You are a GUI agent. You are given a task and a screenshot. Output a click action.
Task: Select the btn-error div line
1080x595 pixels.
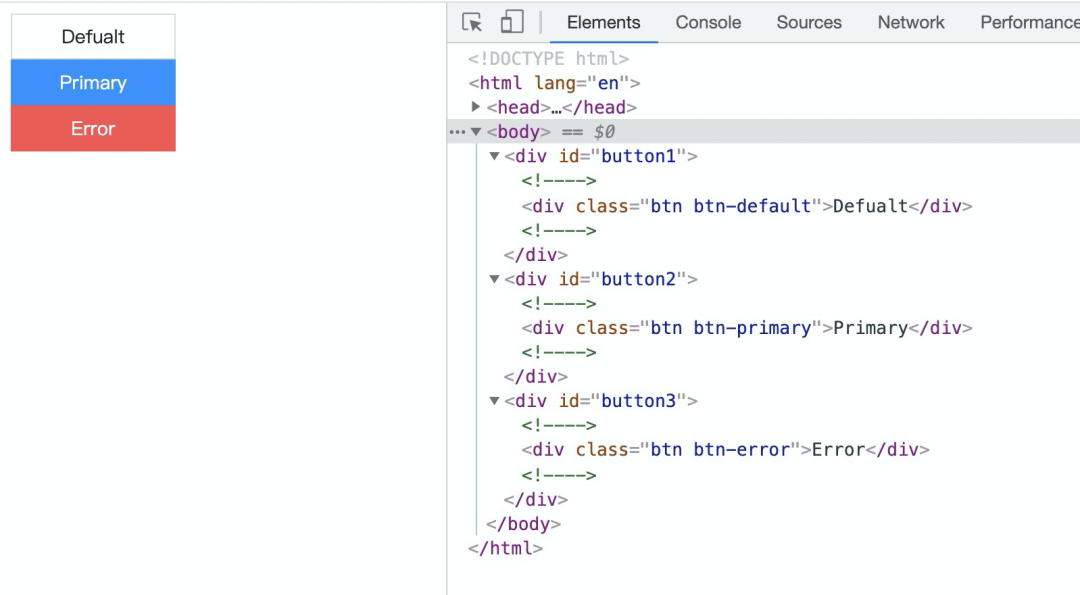tap(725, 450)
